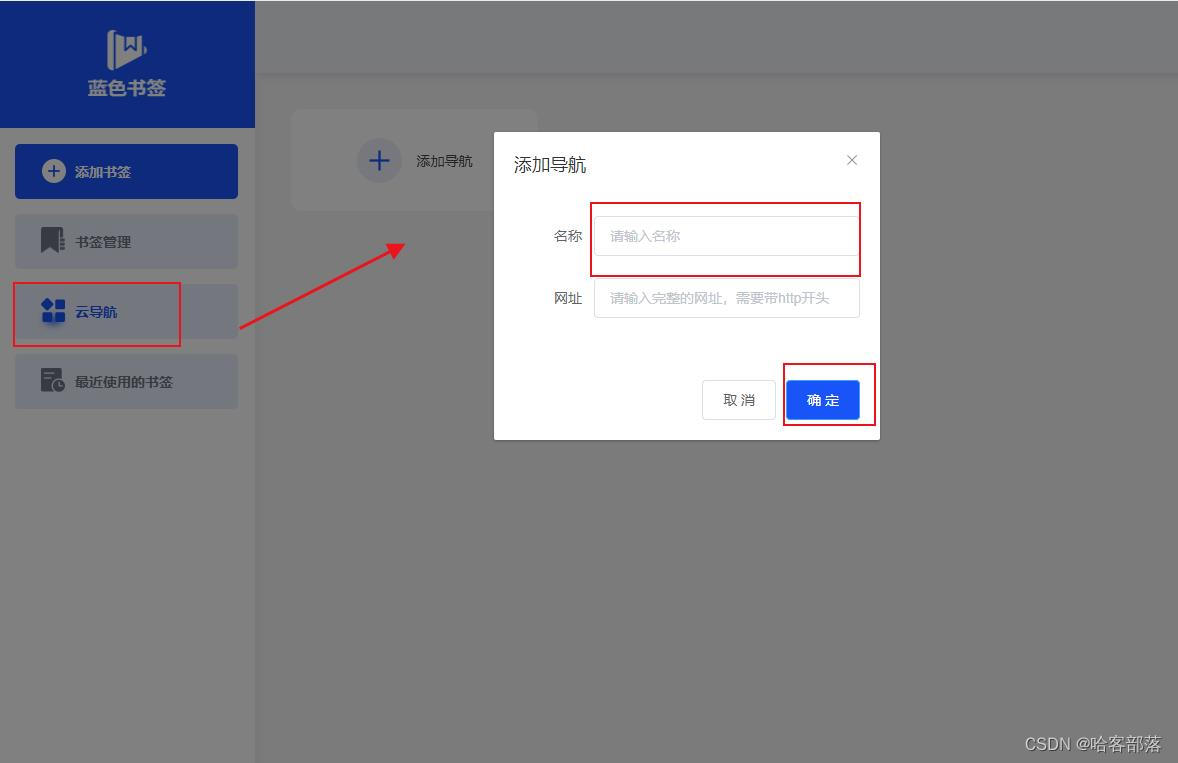Image resolution: width=1178 pixels, height=763 pixels.
Task: Open the 书签管理 menu item
Action: (x=126, y=242)
